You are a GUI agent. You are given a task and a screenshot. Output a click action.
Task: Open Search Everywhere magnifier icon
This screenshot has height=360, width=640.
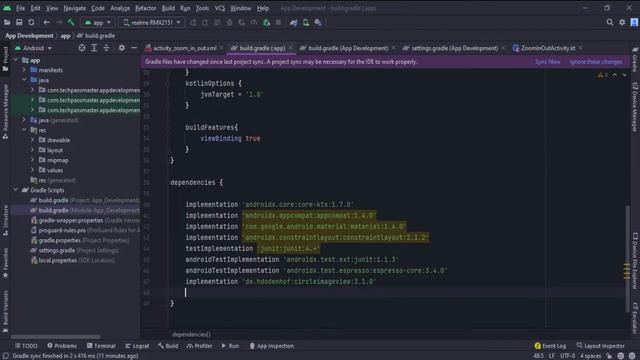click(x=610, y=22)
